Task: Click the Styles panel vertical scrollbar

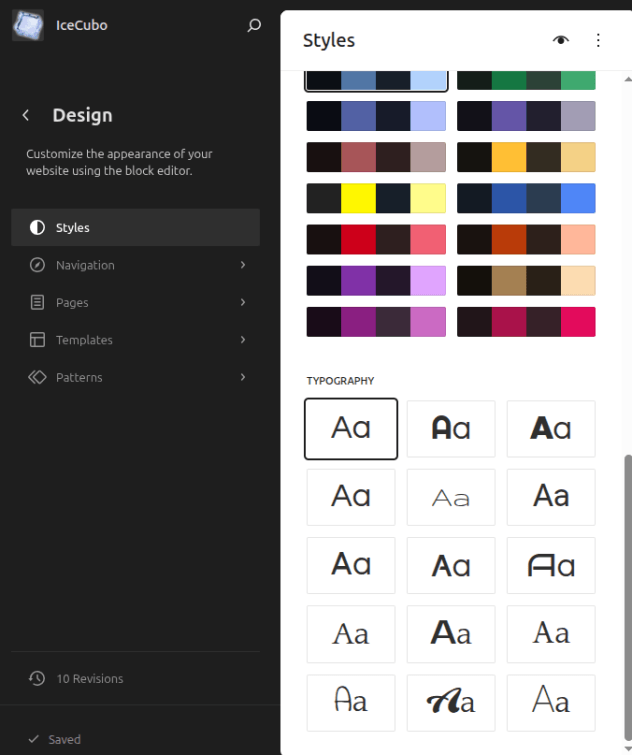Action: point(628,597)
